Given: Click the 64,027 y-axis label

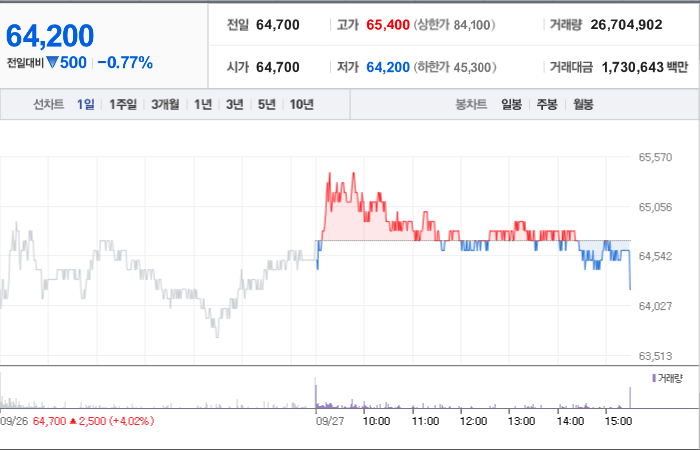Looking at the screenshot, I should click(x=655, y=306).
